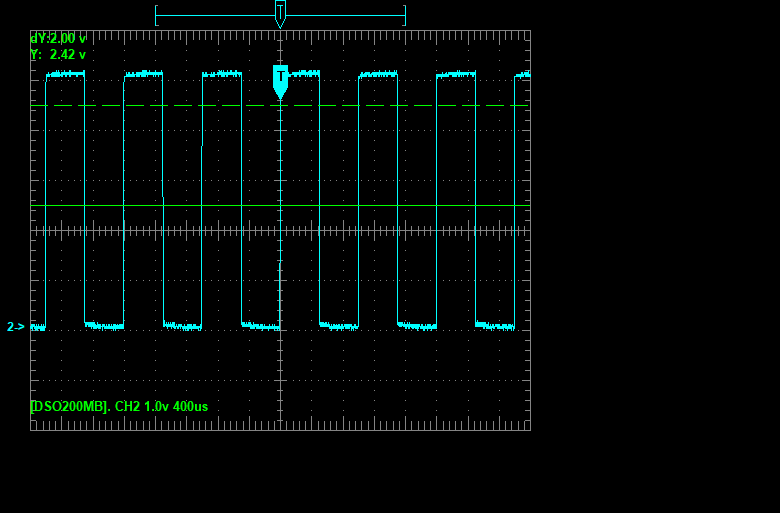The height and width of the screenshot is (513, 780).
Task: Click right end of the top timebase bracket
Action: coord(404,15)
